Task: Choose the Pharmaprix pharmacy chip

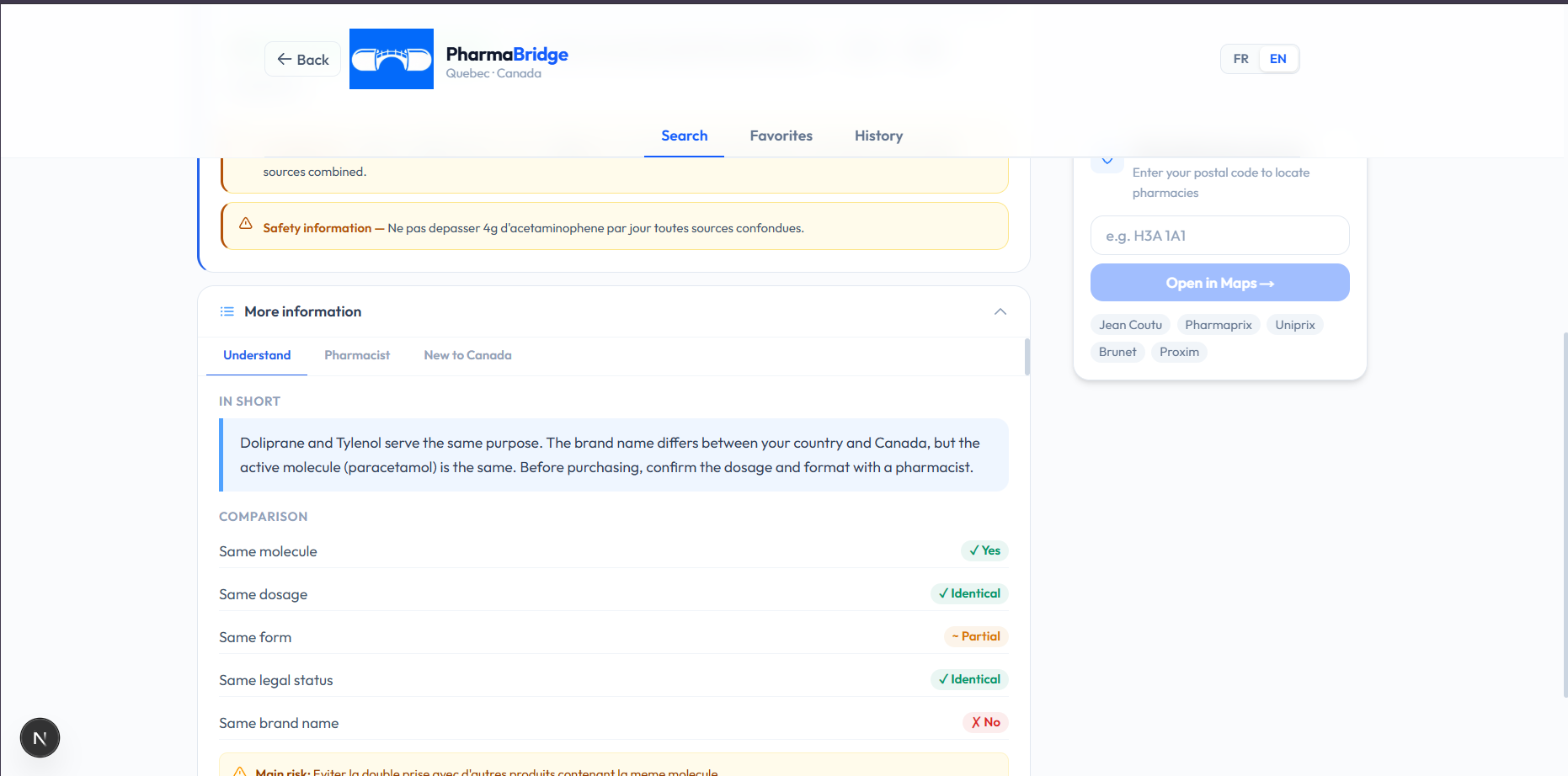Action: (x=1218, y=325)
